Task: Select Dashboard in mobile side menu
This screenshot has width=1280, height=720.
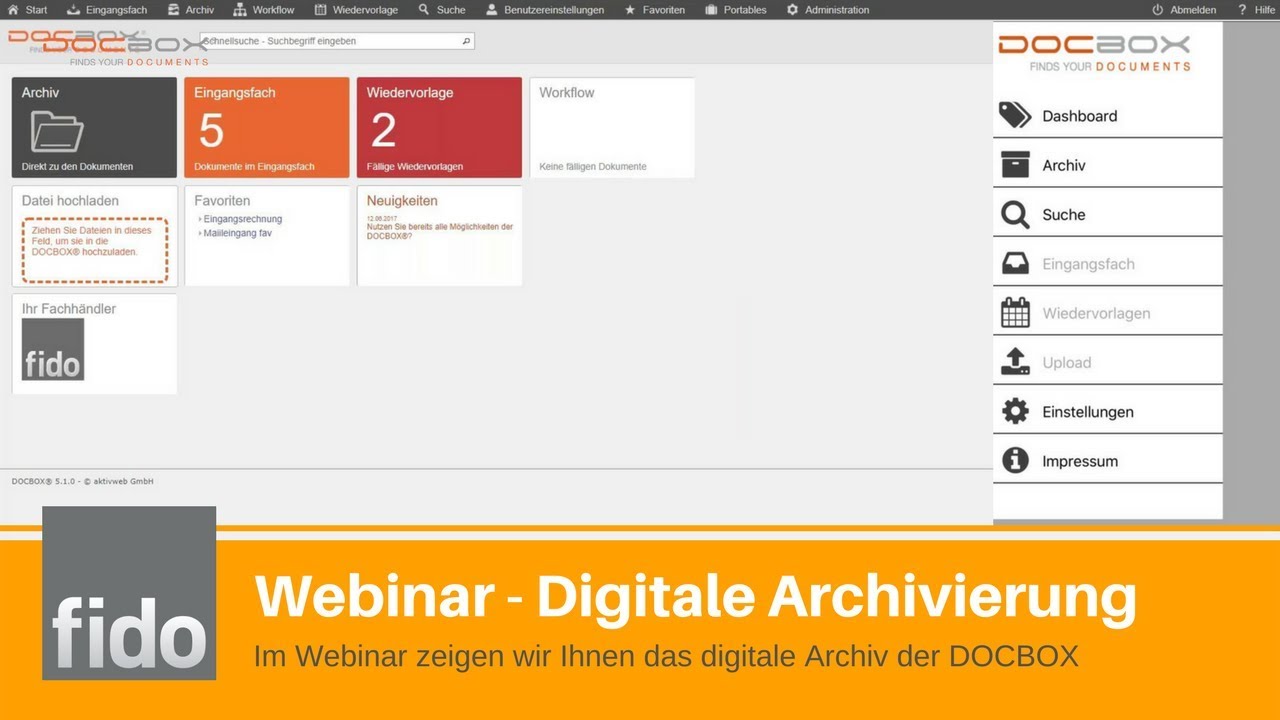Action: pos(1108,116)
